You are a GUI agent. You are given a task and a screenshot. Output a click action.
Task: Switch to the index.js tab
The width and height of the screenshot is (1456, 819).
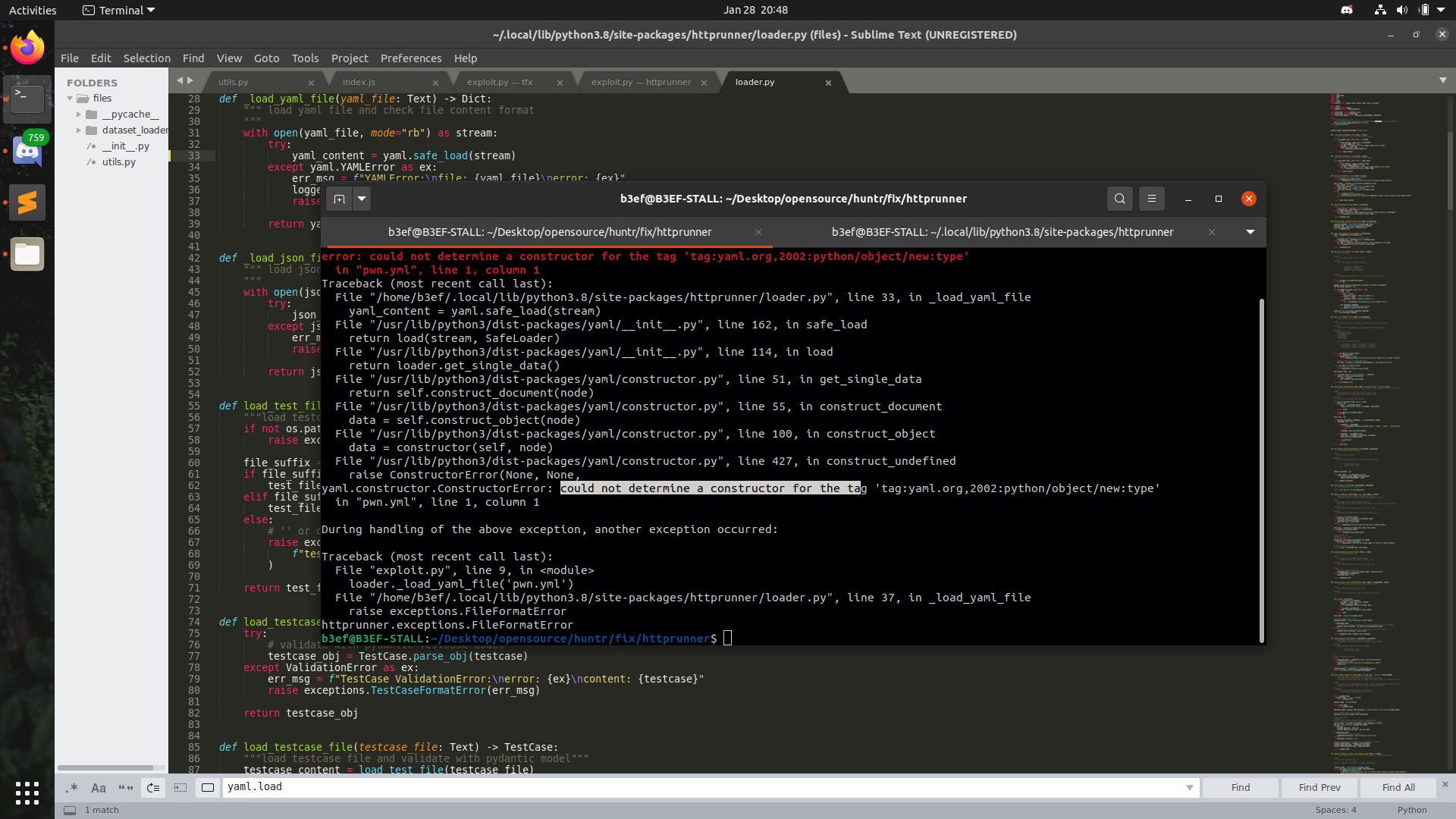click(x=359, y=82)
